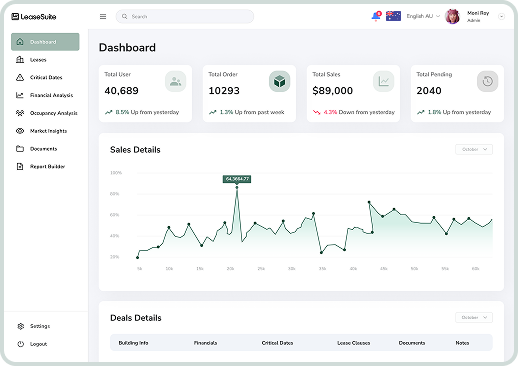
Task: Click the Total Pending clock icon
Action: coord(487,81)
